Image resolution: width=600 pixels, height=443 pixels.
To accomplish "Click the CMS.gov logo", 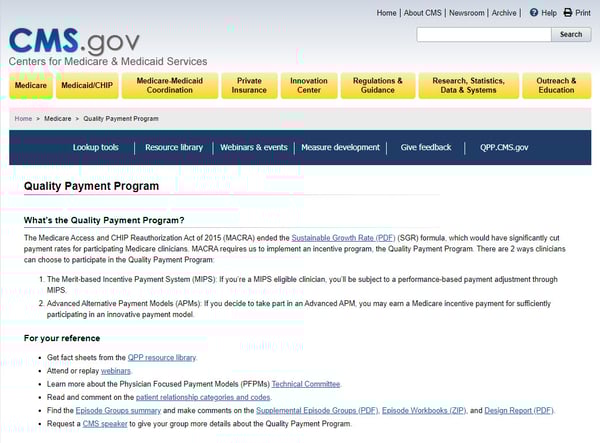I will (74, 41).
